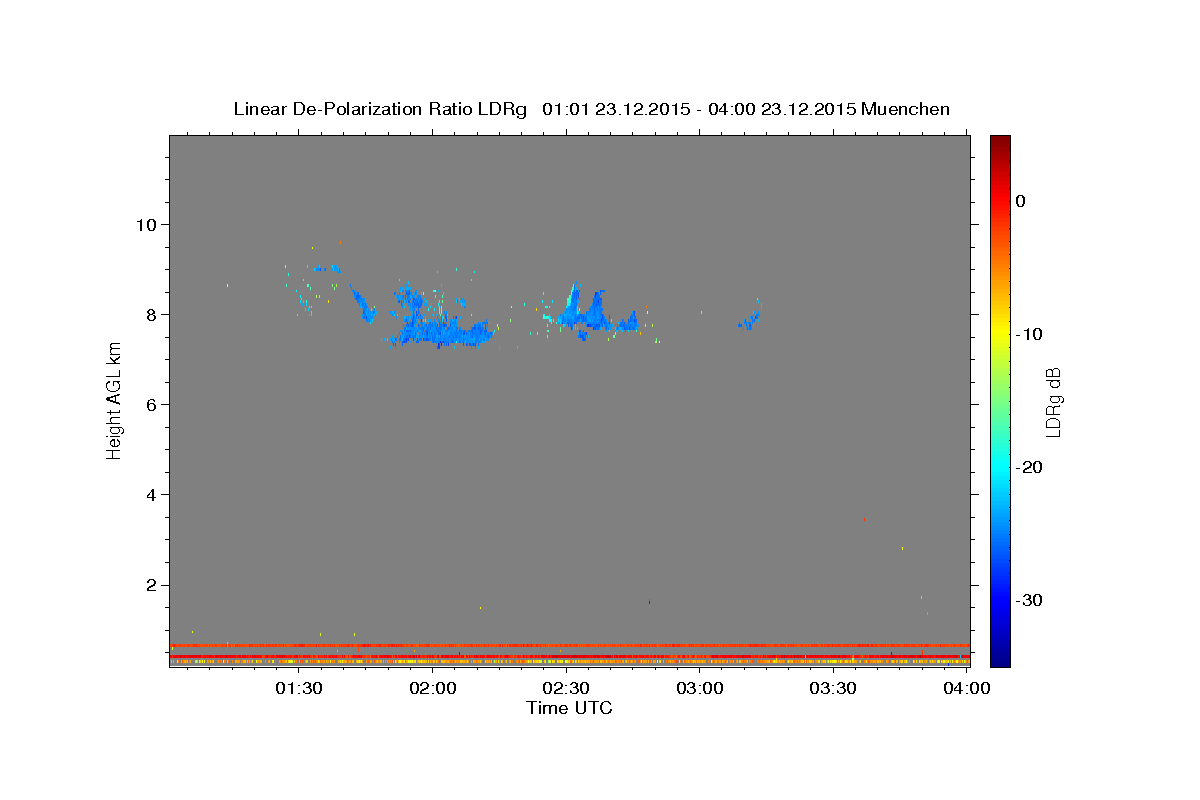1200x800 pixels.
Task: Click the height tick label 4
Action: tap(152, 495)
